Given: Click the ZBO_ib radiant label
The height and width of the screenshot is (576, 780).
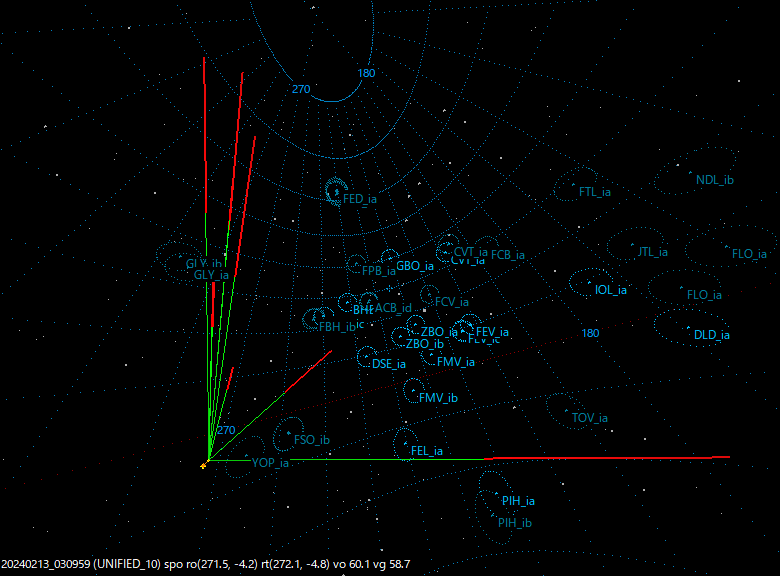Looking at the screenshot, I should click(x=424, y=344).
